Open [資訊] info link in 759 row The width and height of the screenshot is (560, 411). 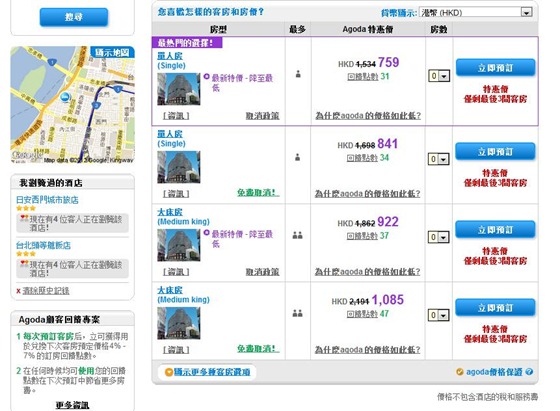click(176, 116)
